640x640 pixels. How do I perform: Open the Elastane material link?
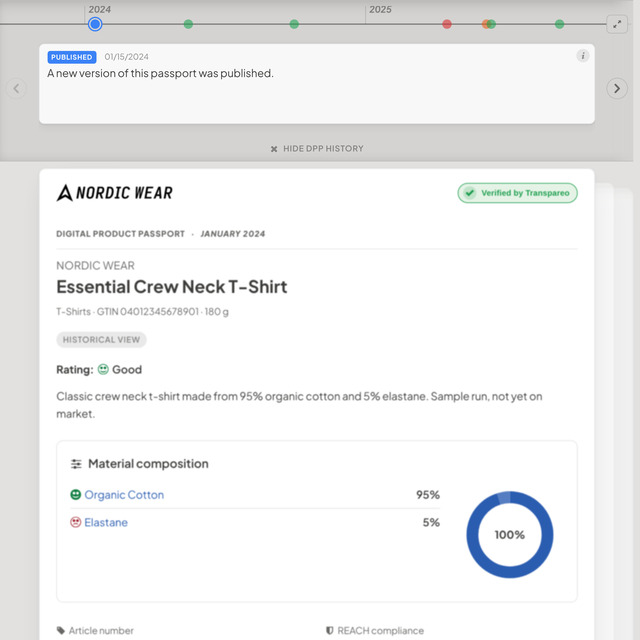click(x=106, y=522)
